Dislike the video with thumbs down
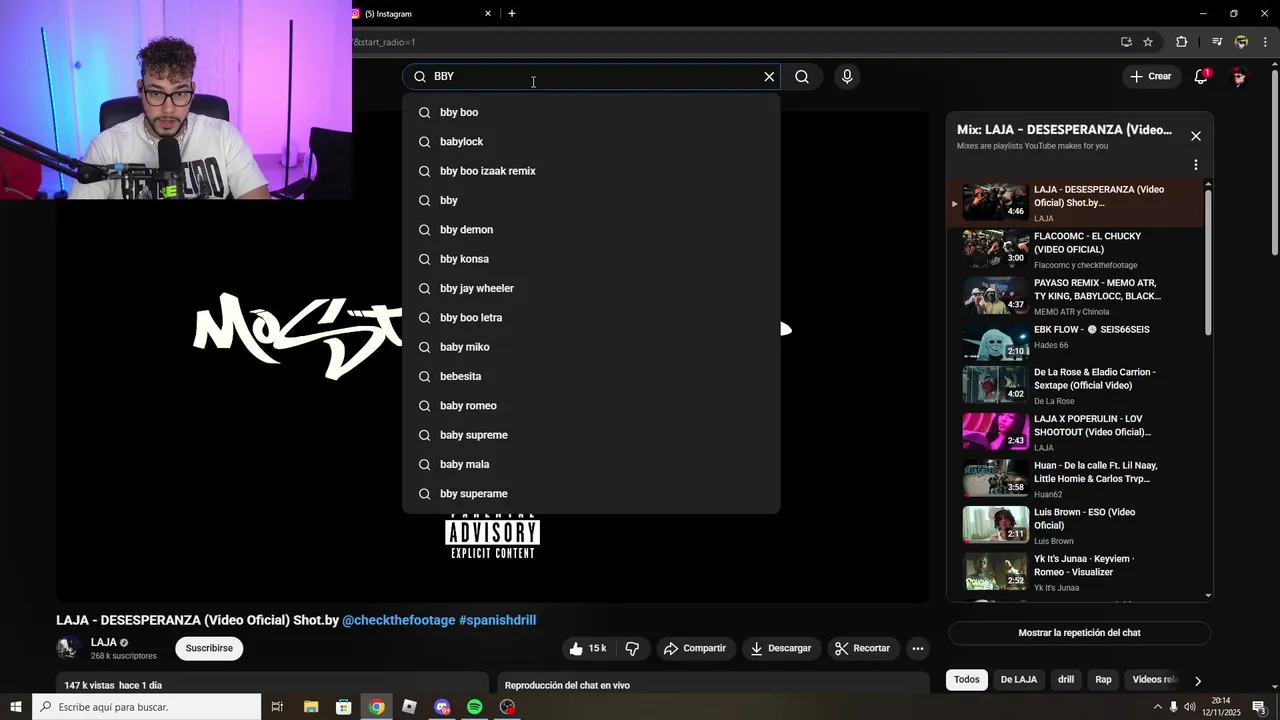 click(x=632, y=648)
